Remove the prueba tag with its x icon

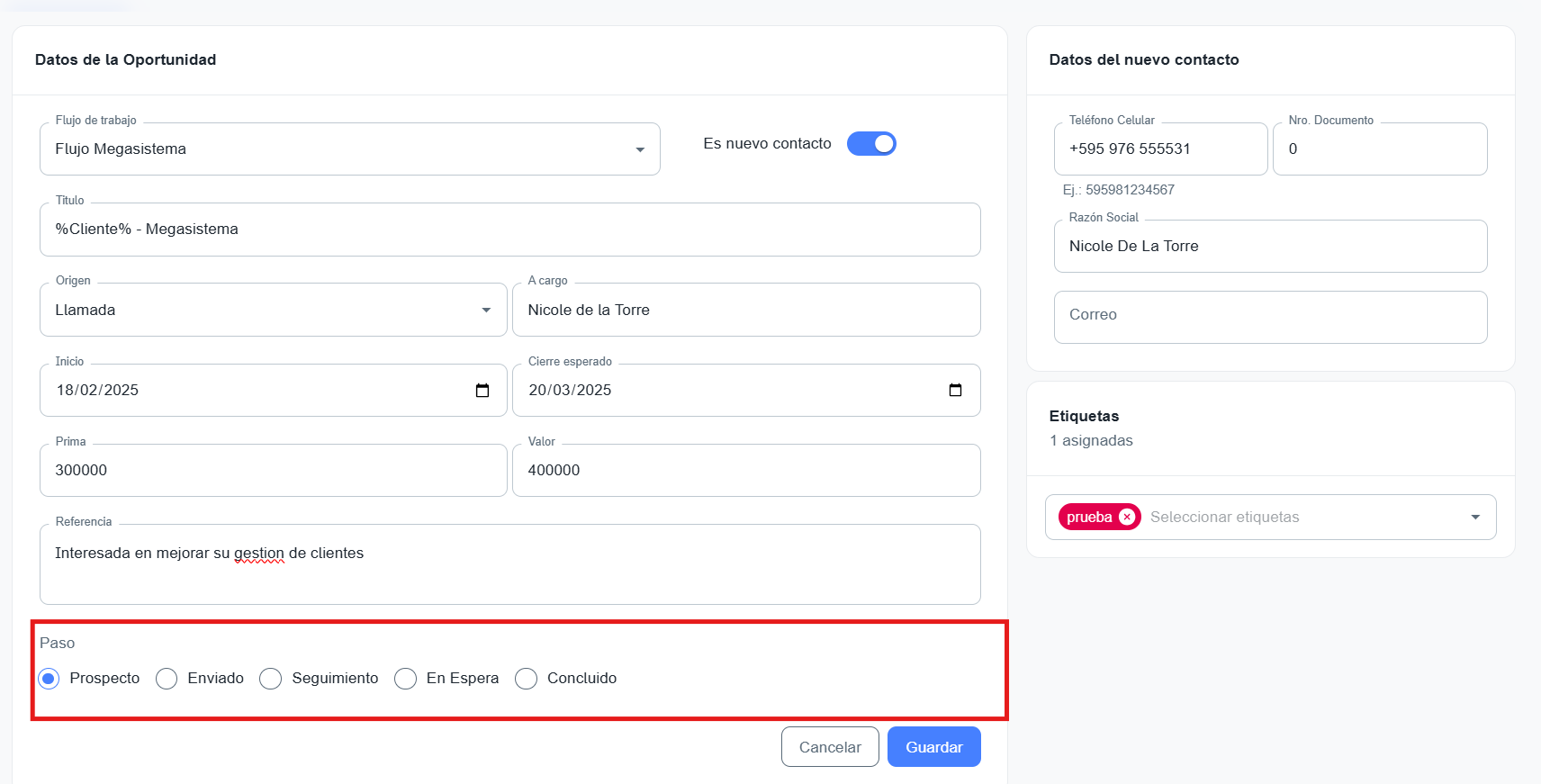(x=1126, y=518)
